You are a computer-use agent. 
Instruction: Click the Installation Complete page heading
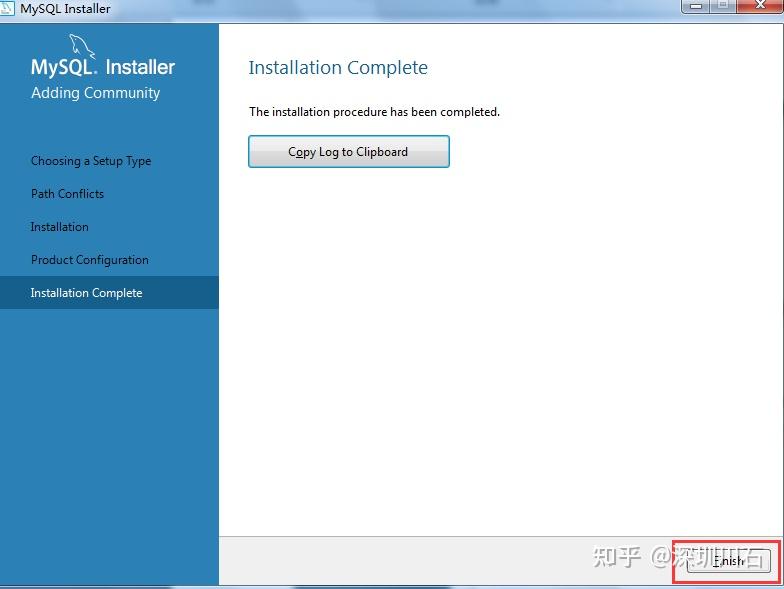(x=338, y=68)
